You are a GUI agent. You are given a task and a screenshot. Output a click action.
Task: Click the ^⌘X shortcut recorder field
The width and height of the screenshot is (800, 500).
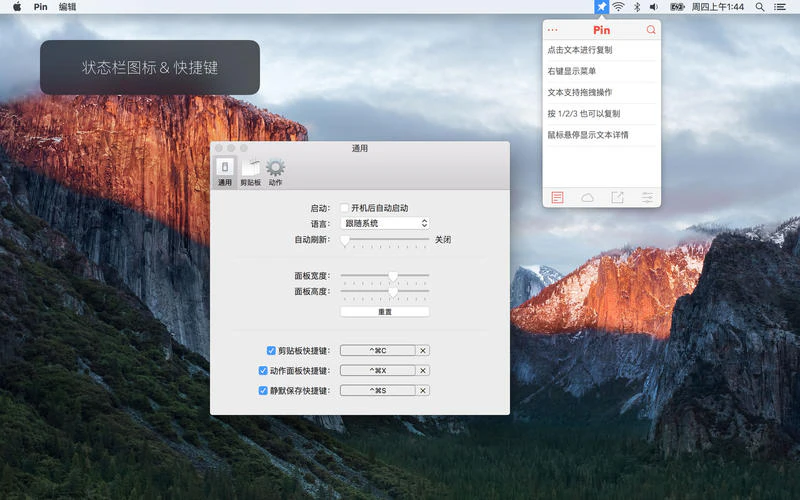pos(378,370)
